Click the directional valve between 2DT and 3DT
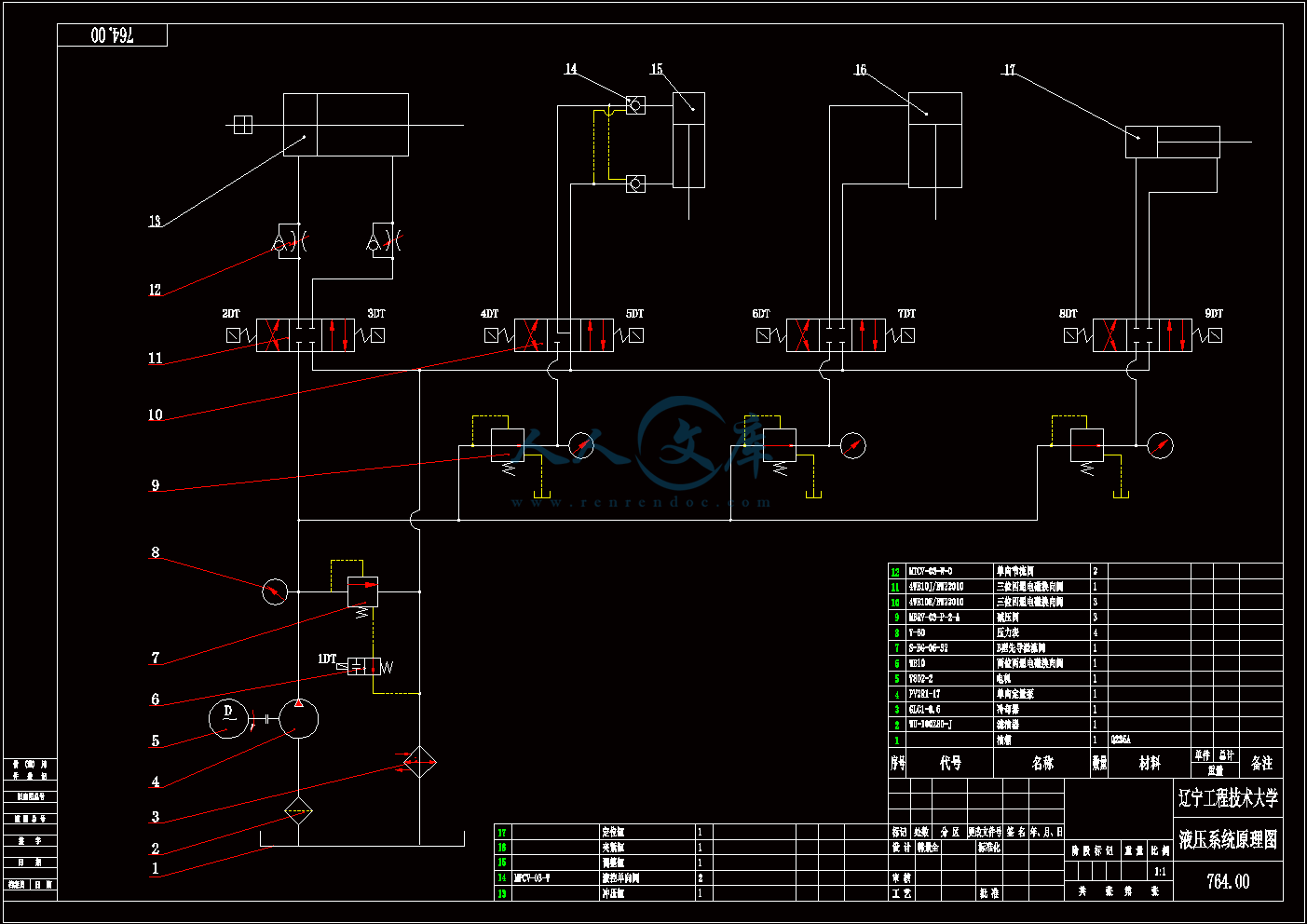Screen dimensions: 1307x924 click(306, 335)
